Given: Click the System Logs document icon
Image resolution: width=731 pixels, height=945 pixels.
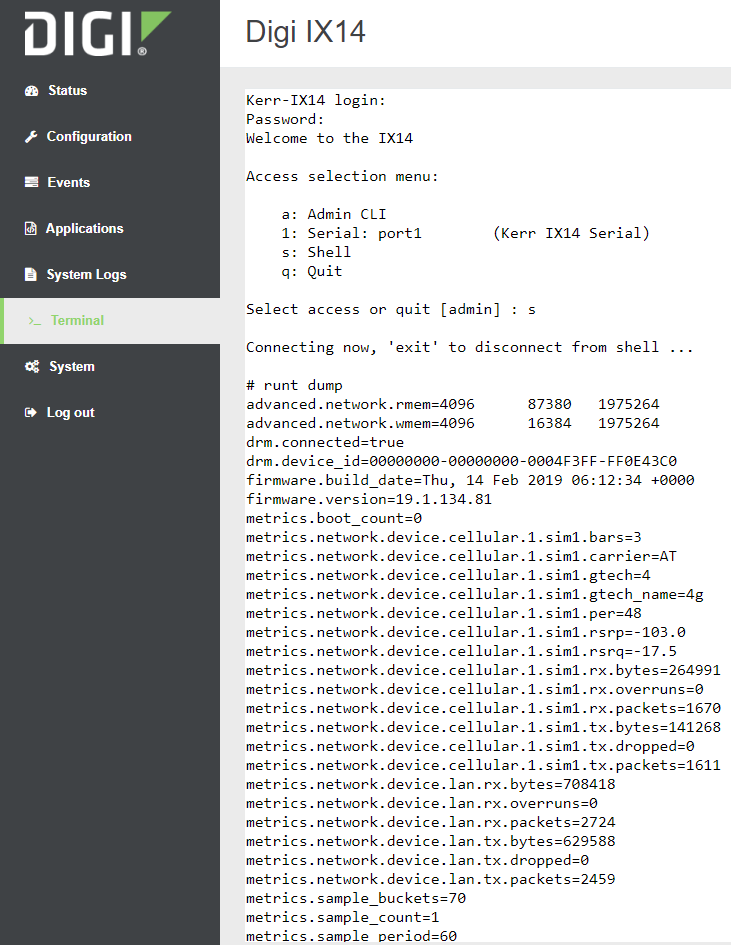Looking at the screenshot, I should pyautogui.click(x=30, y=274).
